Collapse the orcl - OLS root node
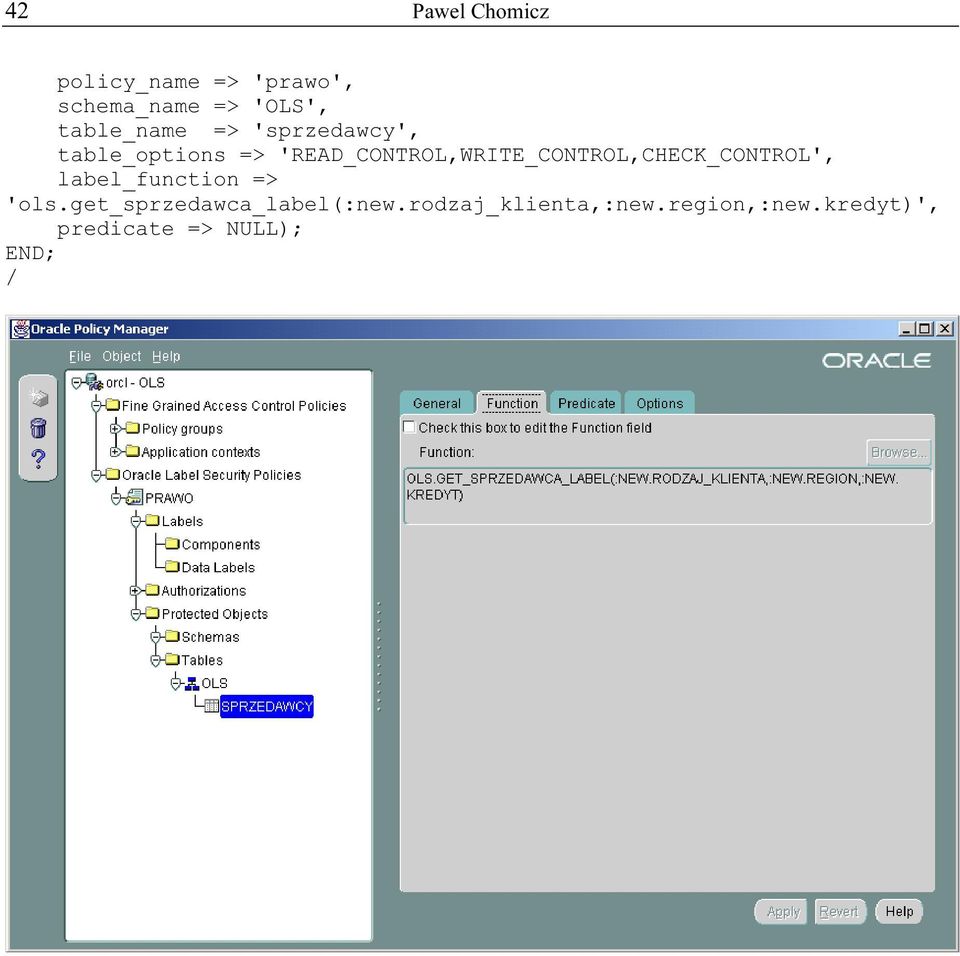Screen dimensions: 960x956 (x=77, y=383)
